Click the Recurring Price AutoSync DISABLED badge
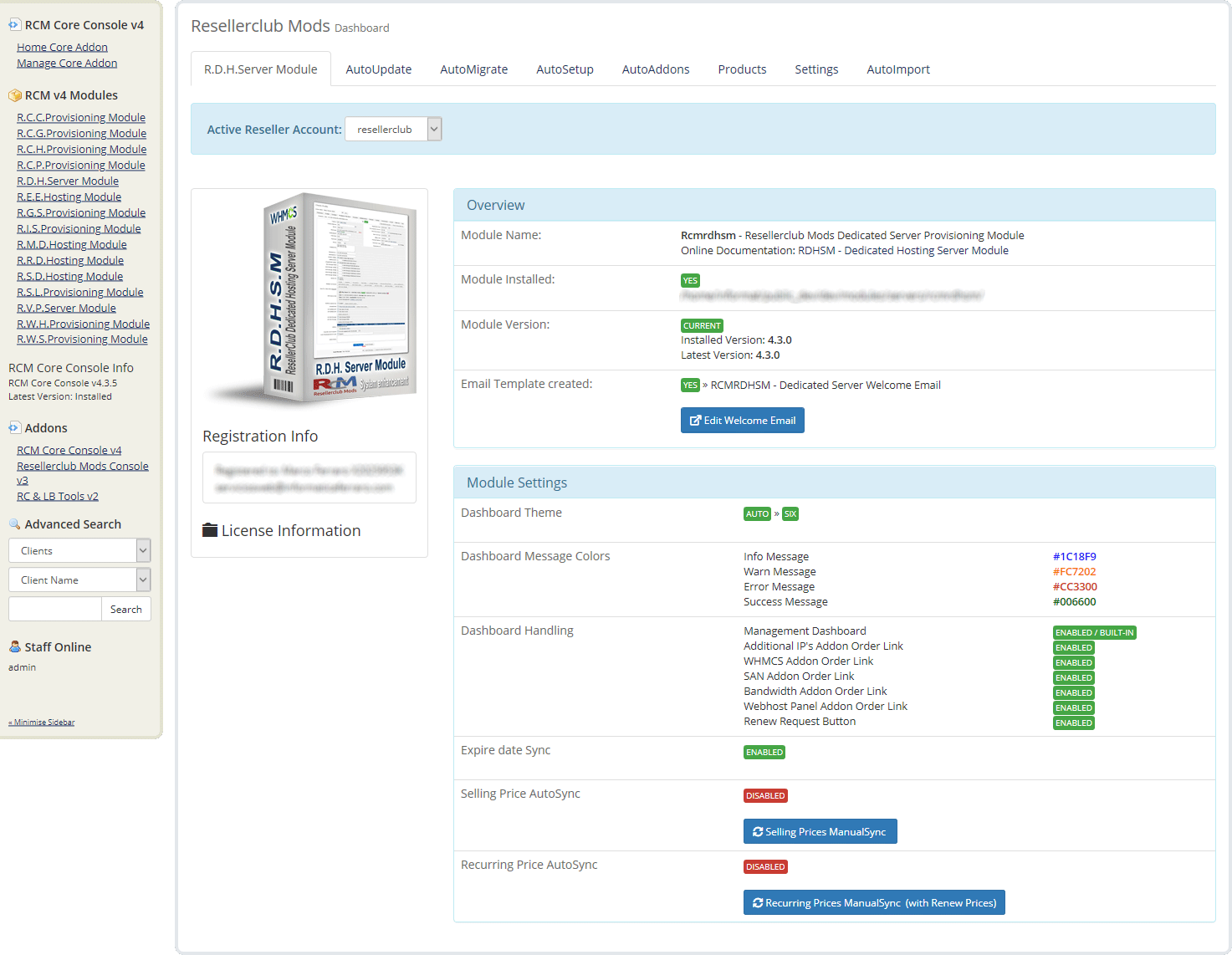Screen dimensions: 1232x955 click(766, 867)
